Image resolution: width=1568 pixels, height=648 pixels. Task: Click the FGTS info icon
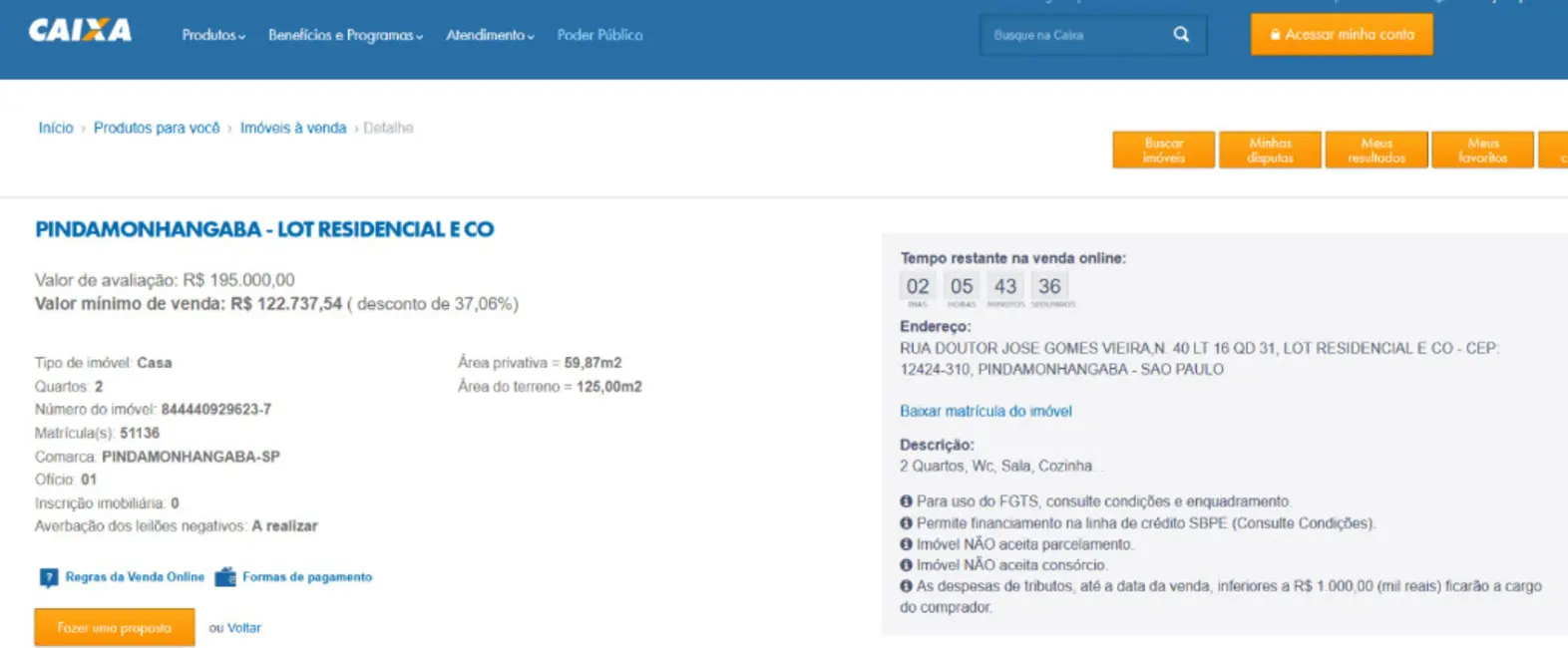click(x=906, y=501)
